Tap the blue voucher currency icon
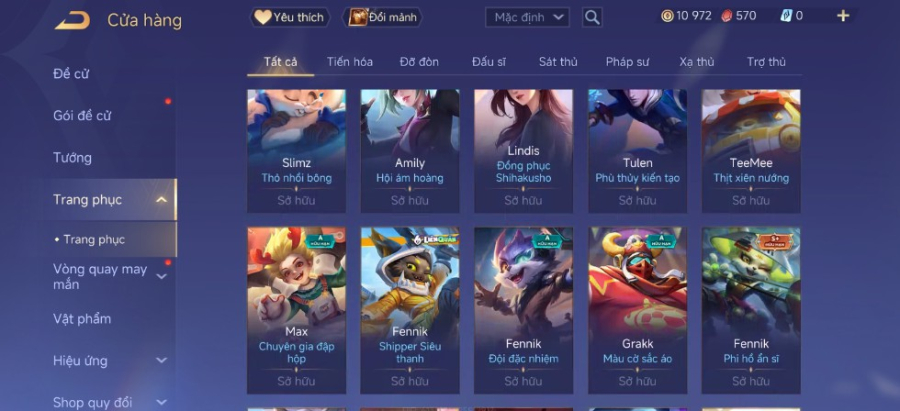Image resolution: width=900 pixels, height=411 pixels. [x=786, y=16]
